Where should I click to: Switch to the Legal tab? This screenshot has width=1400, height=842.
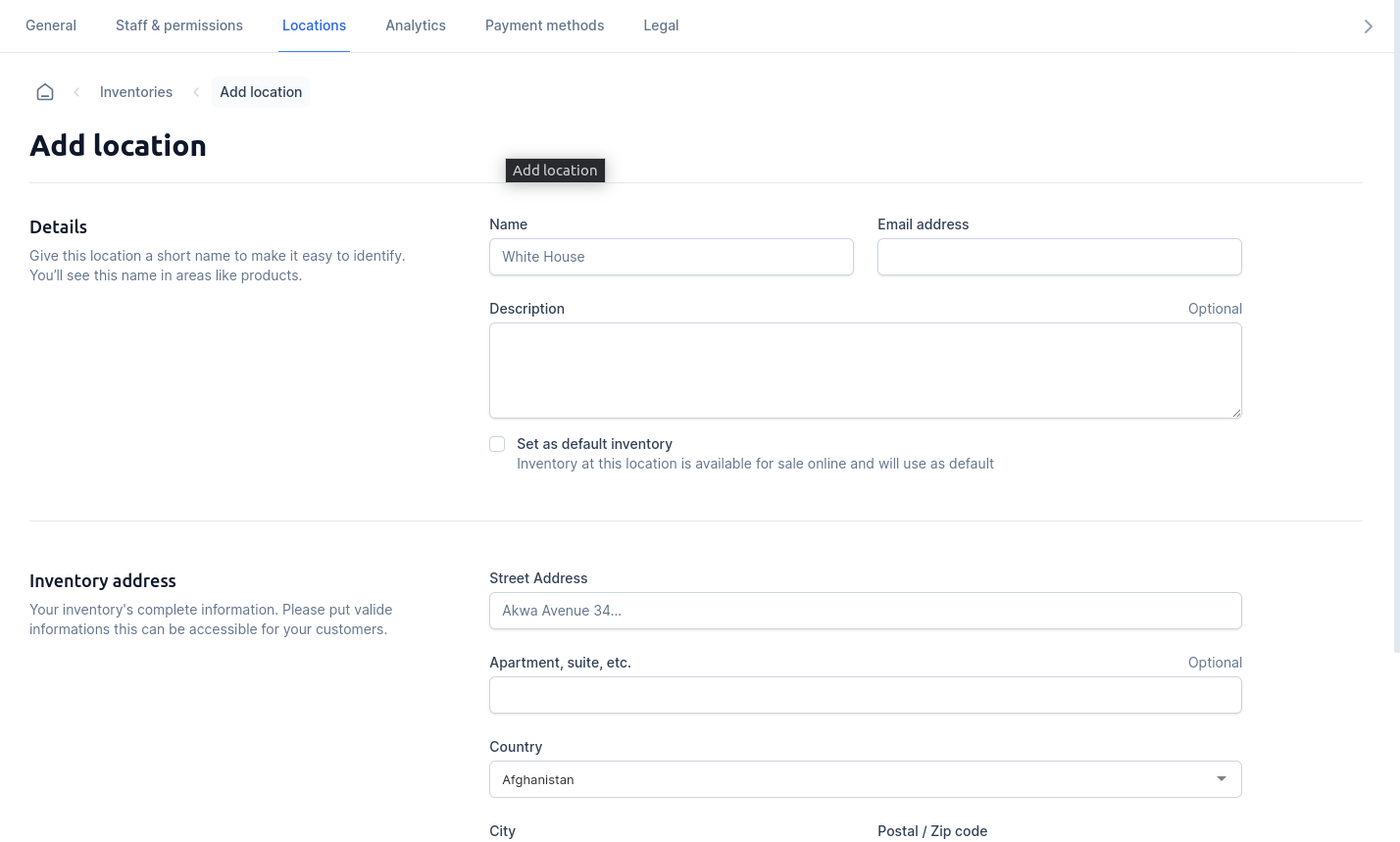661,25
